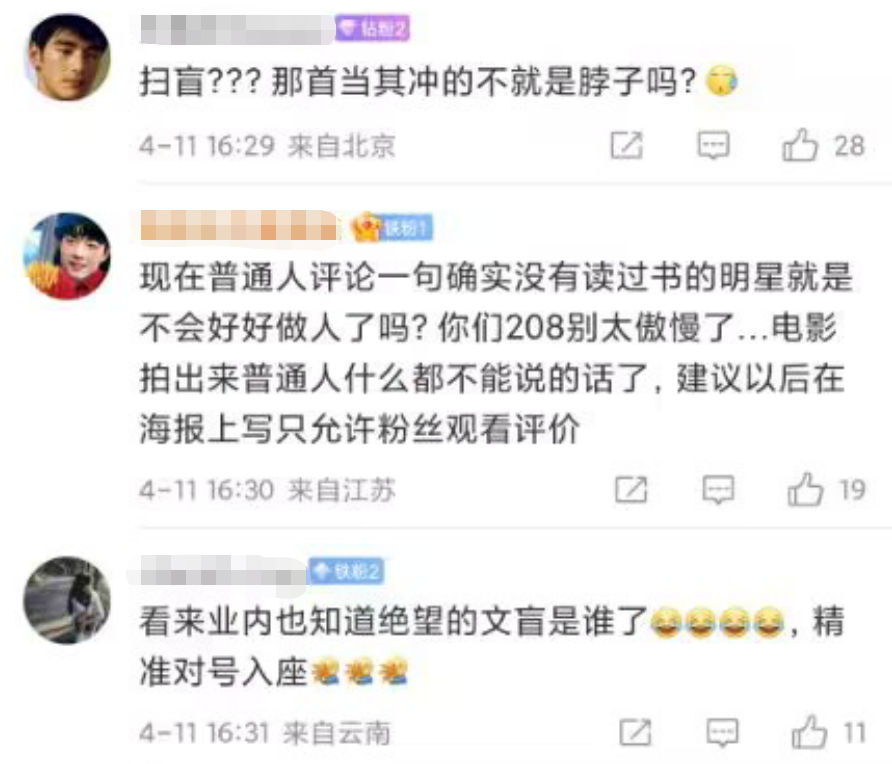Screen dimensions: 892x764
Task: Share the 16:29 Beijing comment
Action: tap(626, 145)
